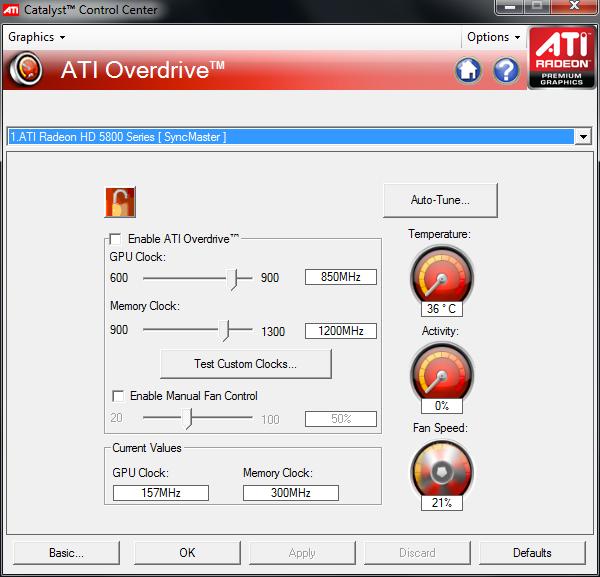The image size is (600, 577).
Task: Click the Fan Speed gauge dial
Action: (x=442, y=469)
